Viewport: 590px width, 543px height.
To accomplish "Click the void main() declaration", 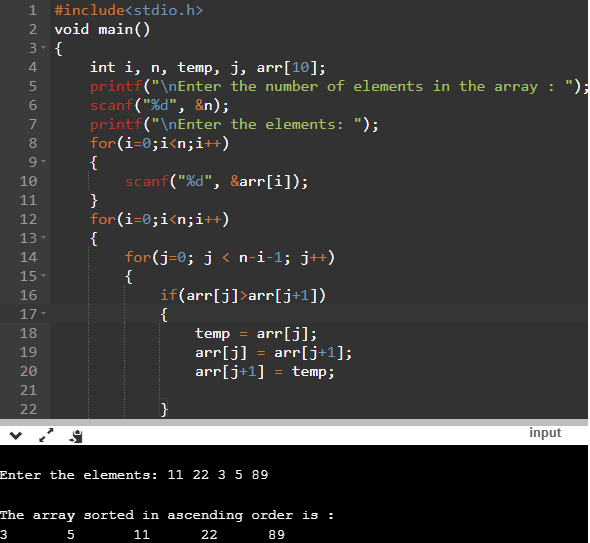I will [x=102, y=29].
